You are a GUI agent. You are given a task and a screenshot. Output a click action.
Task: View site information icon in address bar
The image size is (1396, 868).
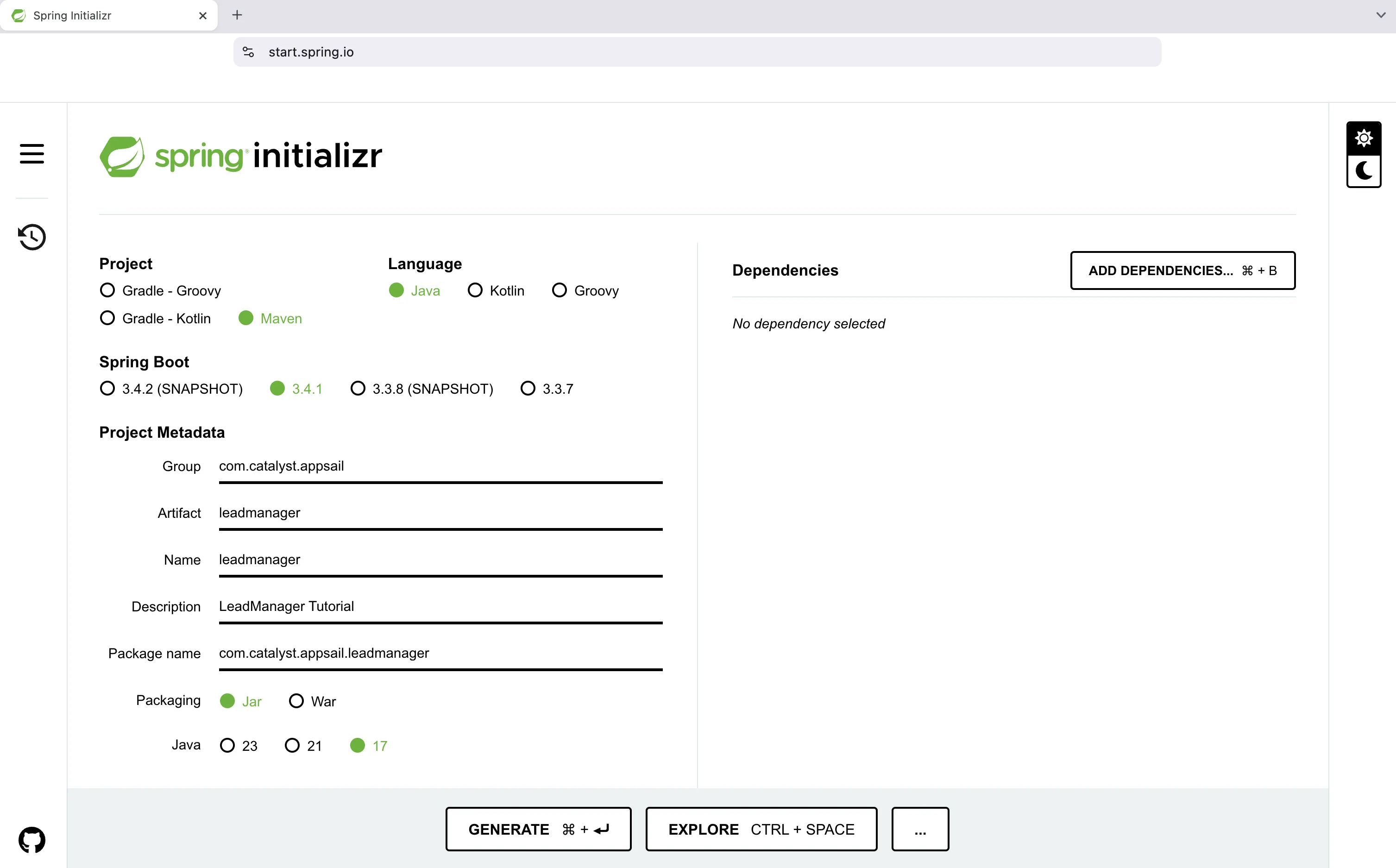[x=249, y=52]
